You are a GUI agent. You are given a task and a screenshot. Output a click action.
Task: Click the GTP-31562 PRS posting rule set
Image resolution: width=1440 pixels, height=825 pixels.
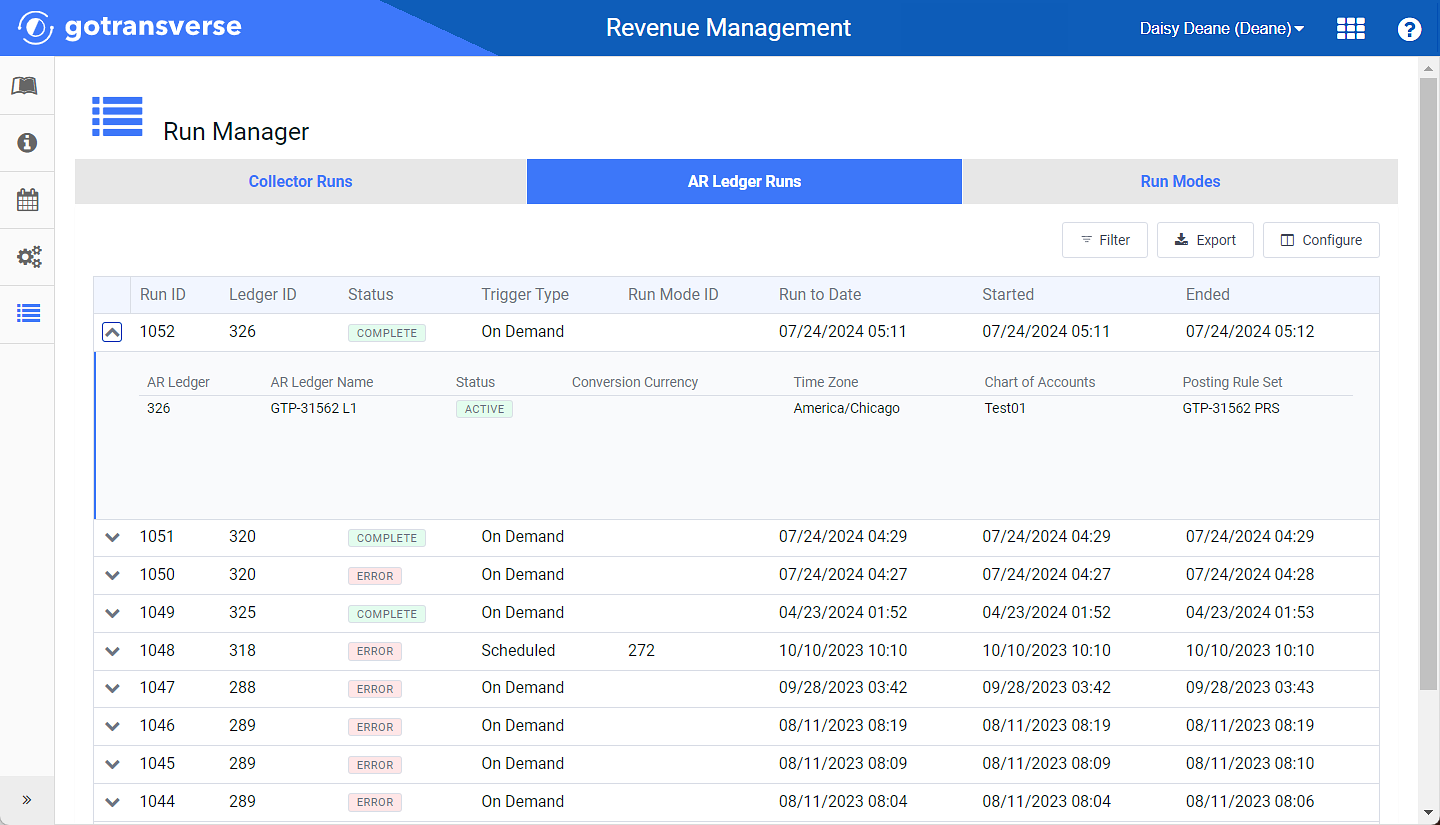tap(1231, 408)
